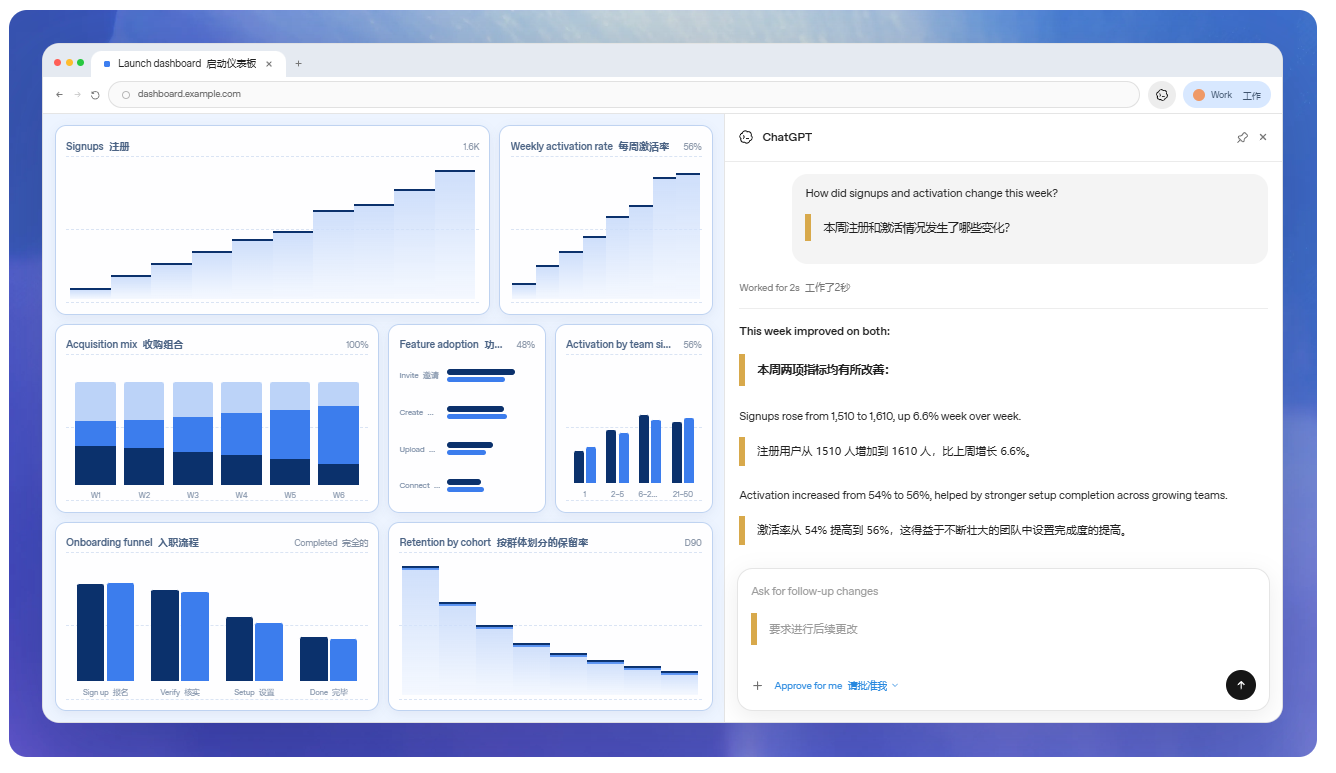Click the Completed label on Onboarding funnel
Viewport: 1336px width, 773px height.
pos(331,543)
